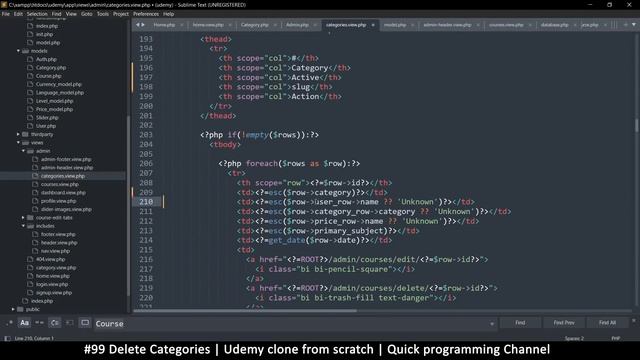Open signup.view.php in sidebar

pyautogui.click(x=54, y=293)
